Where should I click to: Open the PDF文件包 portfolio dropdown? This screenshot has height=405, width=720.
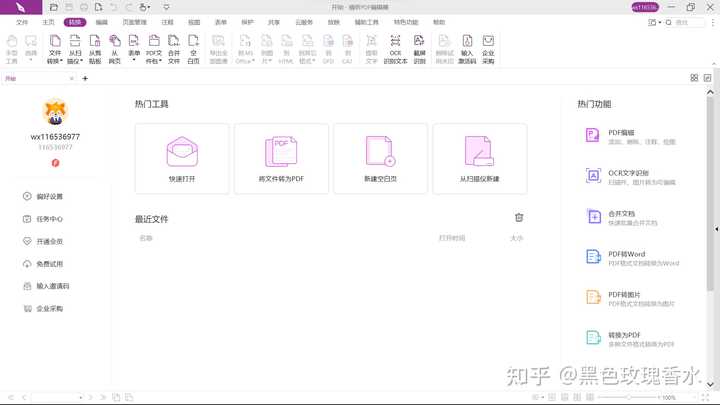coord(154,49)
